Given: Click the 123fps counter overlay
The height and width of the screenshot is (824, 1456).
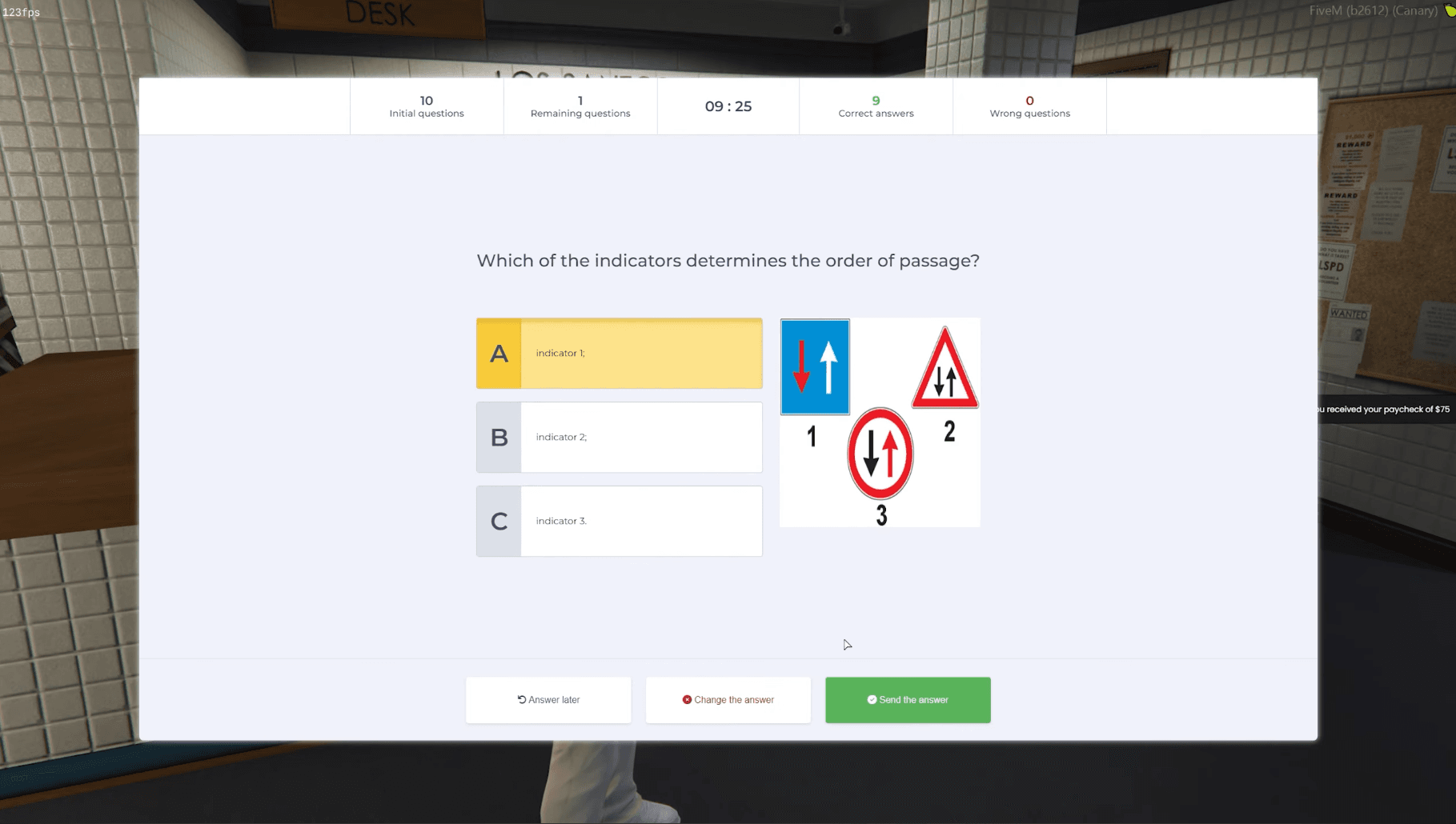Looking at the screenshot, I should [22, 12].
